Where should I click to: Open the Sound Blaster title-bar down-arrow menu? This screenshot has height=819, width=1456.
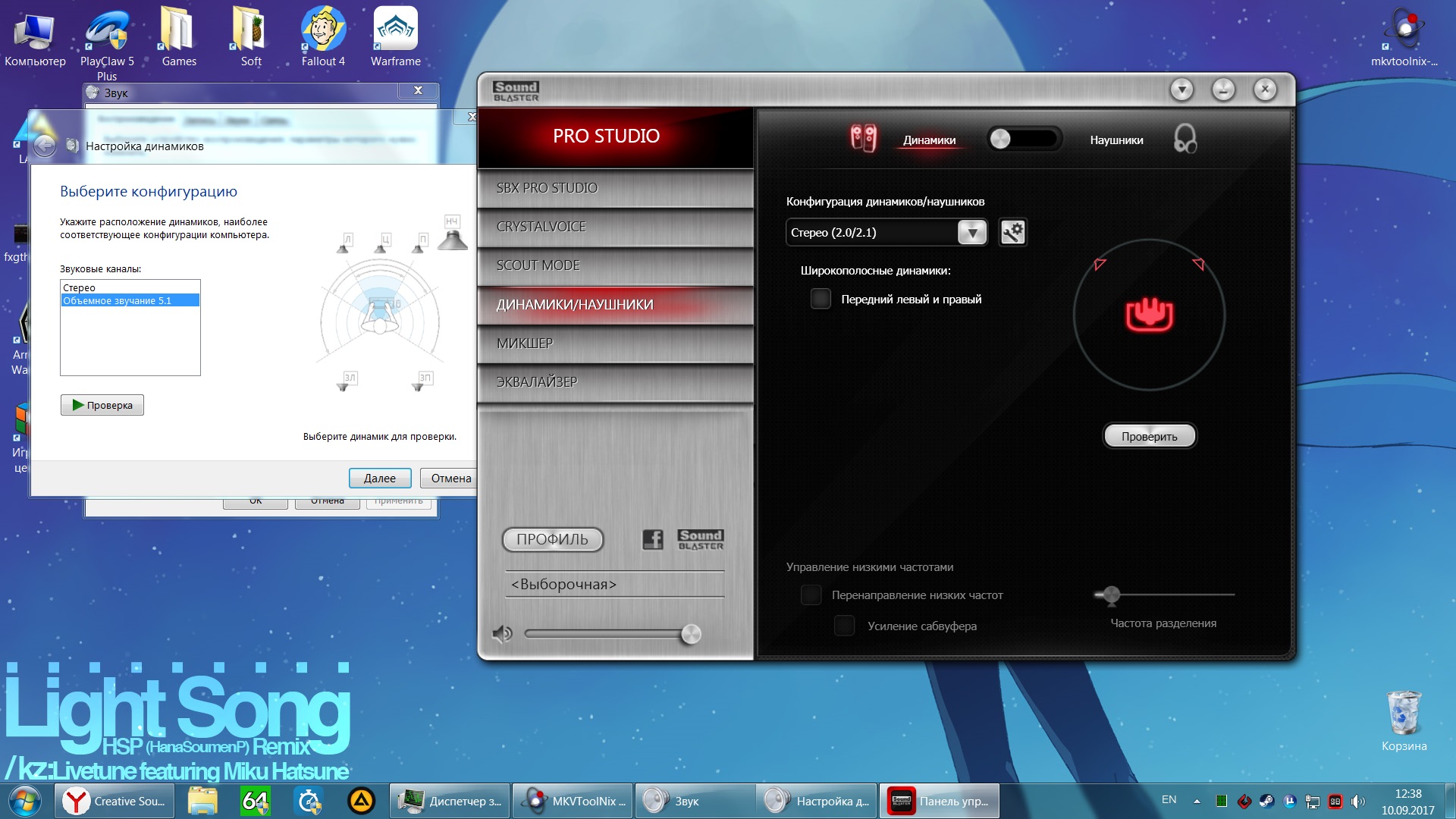point(1181,90)
